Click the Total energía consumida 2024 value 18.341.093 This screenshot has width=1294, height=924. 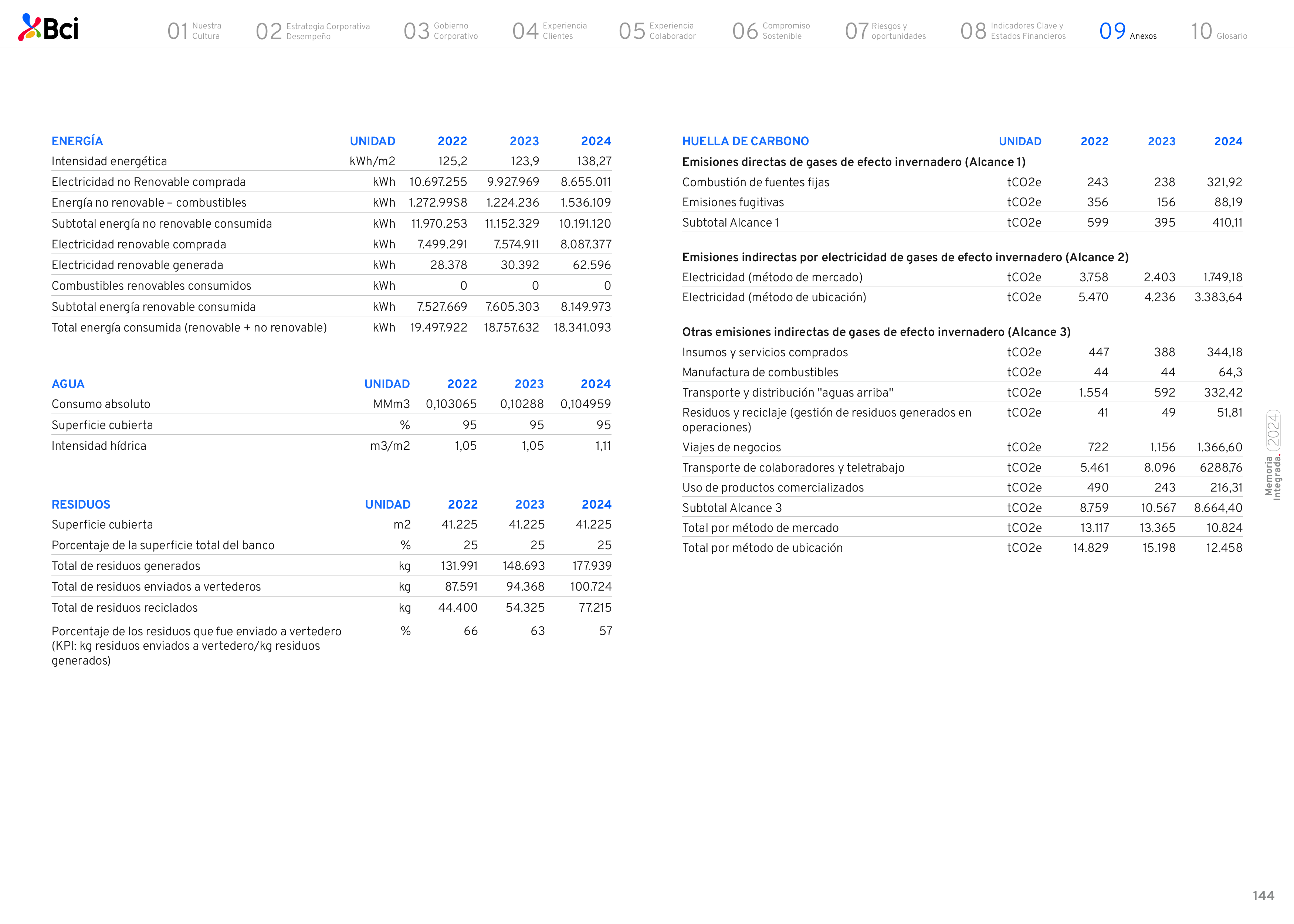(x=582, y=328)
